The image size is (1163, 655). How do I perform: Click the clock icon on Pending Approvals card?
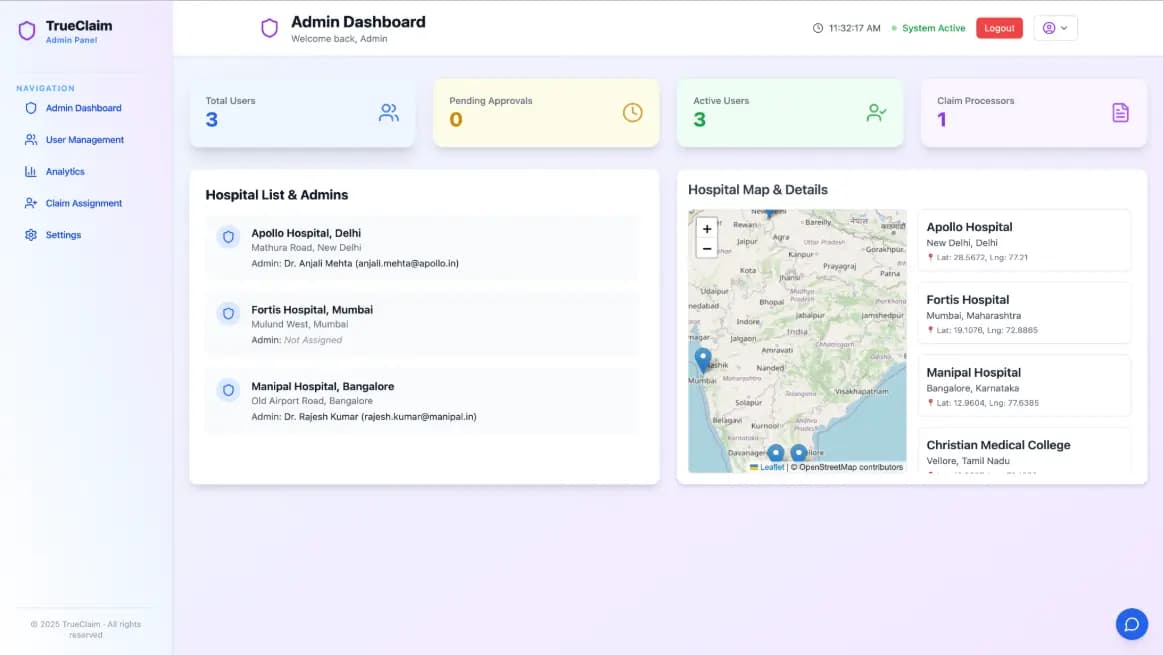[x=632, y=112]
